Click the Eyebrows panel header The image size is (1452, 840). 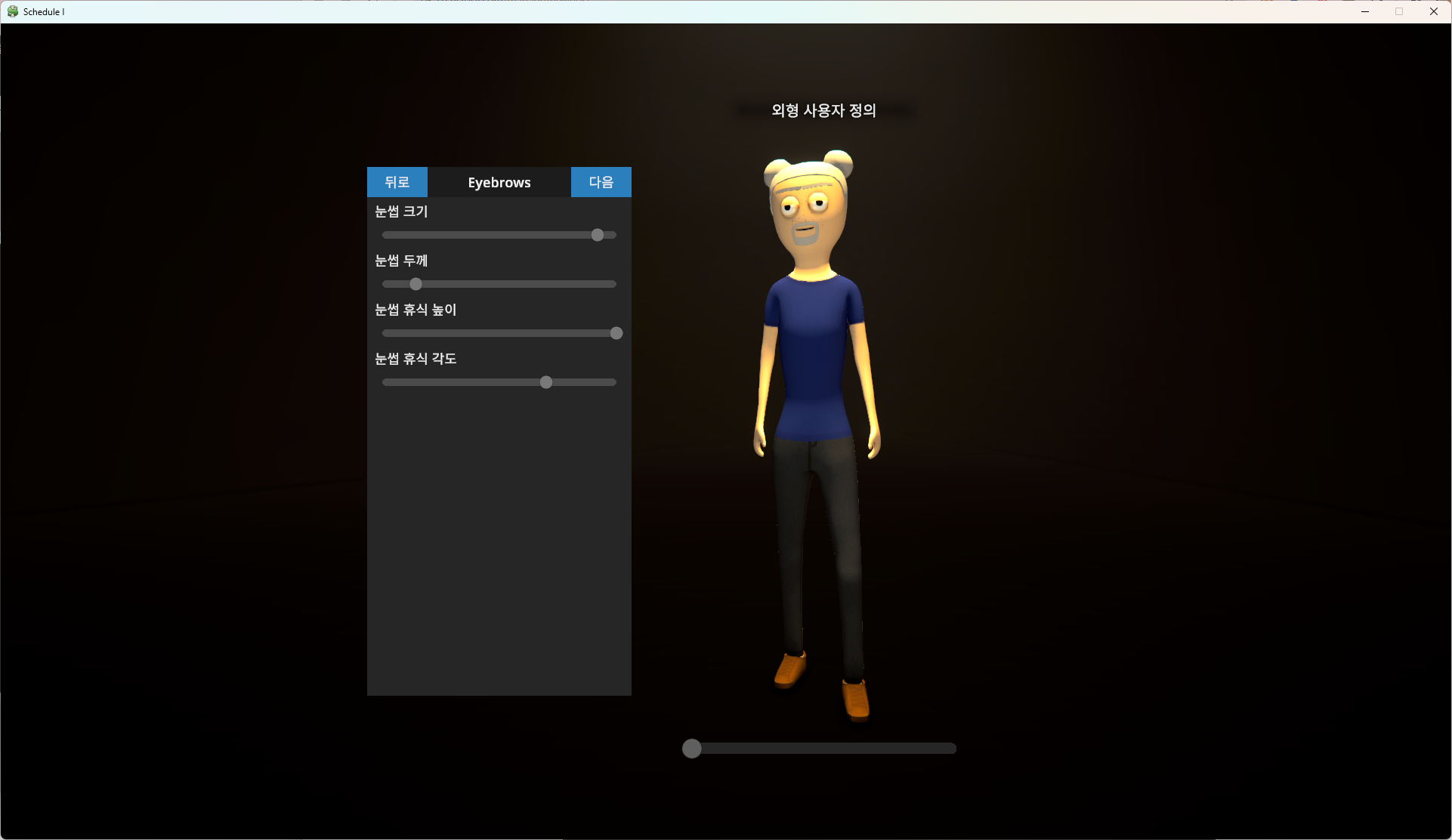pos(499,182)
